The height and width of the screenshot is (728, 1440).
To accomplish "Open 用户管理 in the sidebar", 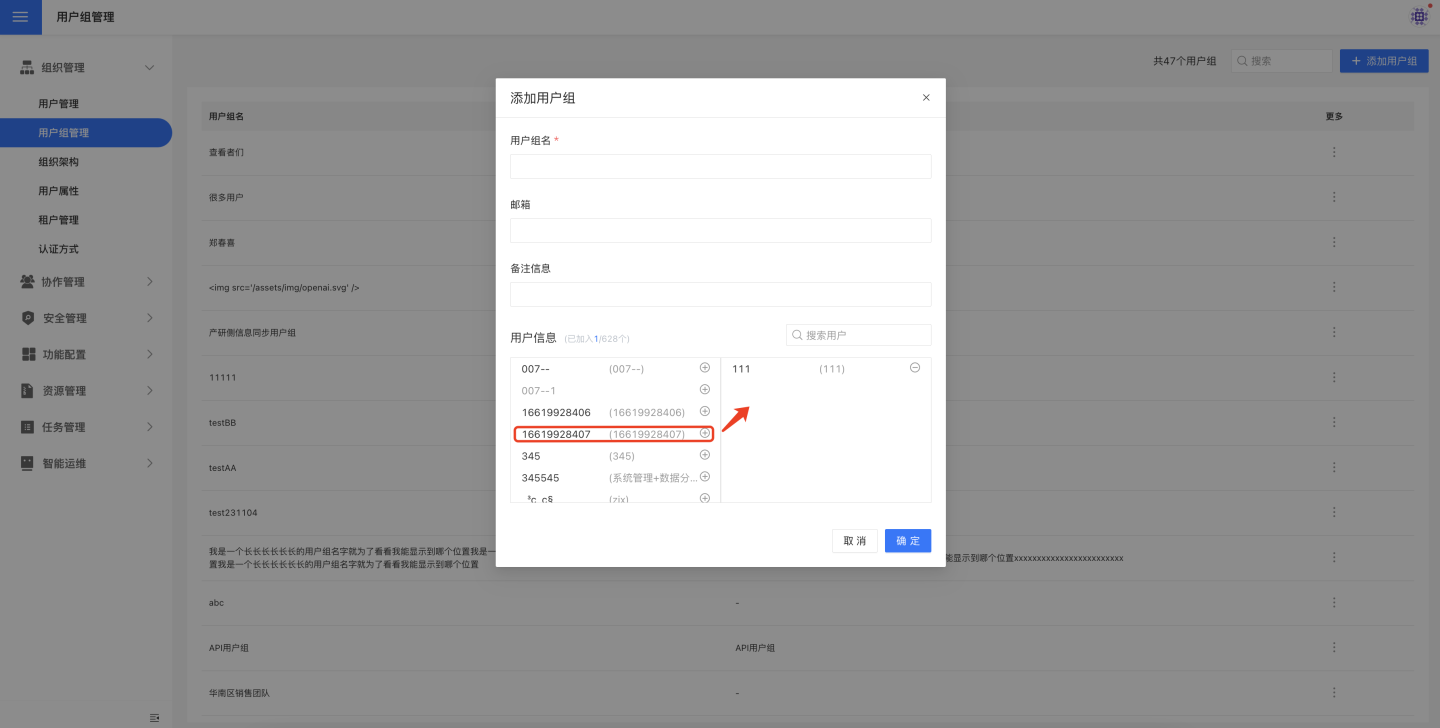I will click(58, 104).
